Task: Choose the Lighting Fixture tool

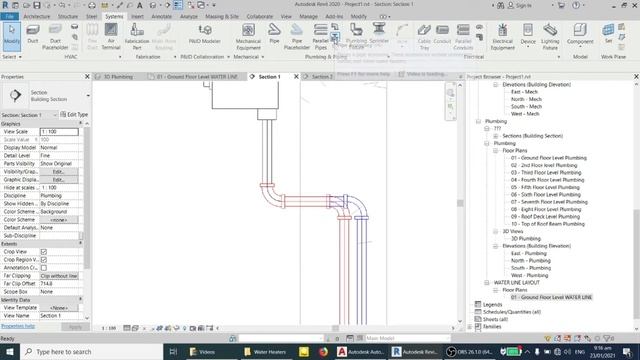Action: click(550, 36)
